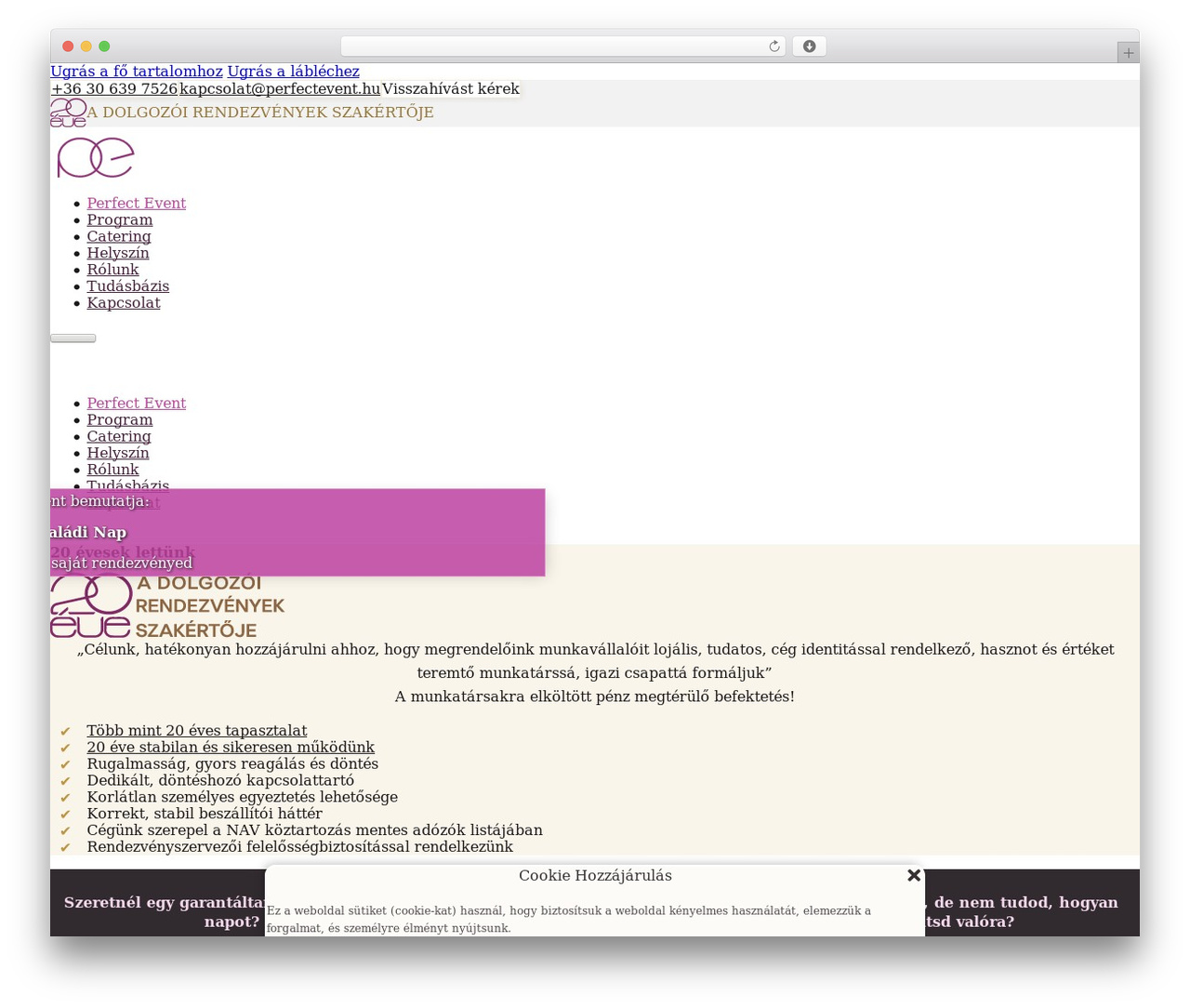This screenshot has width=1190, height=1008.
Task: Open Program in the first menu
Action: [x=120, y=219]
